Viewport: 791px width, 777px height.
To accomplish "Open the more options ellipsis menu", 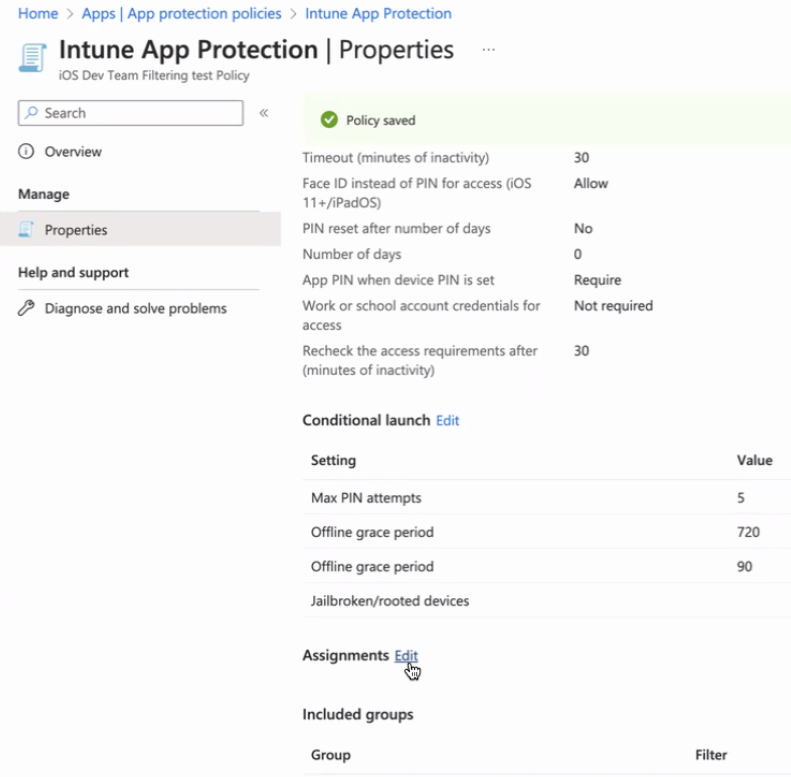I will pos(488,49).
